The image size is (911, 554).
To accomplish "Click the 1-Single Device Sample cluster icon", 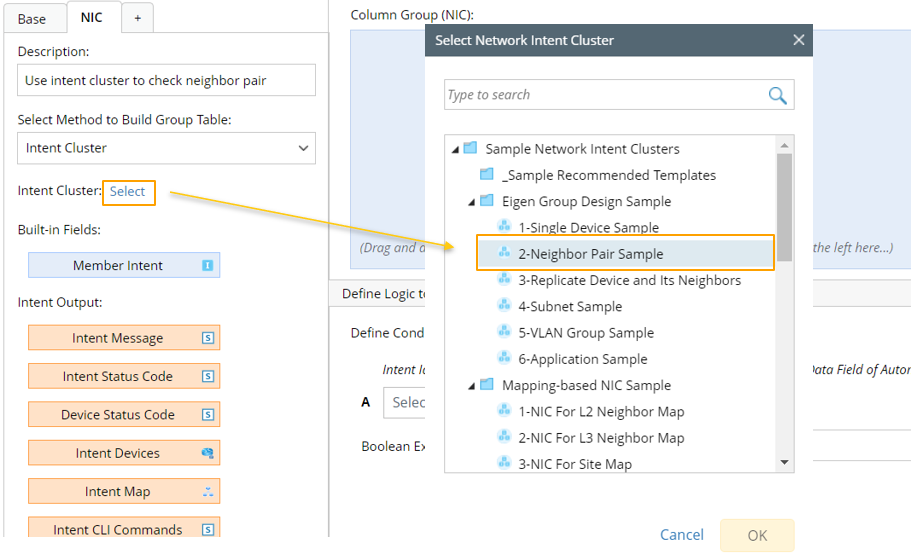I will (x=504, y=227).
